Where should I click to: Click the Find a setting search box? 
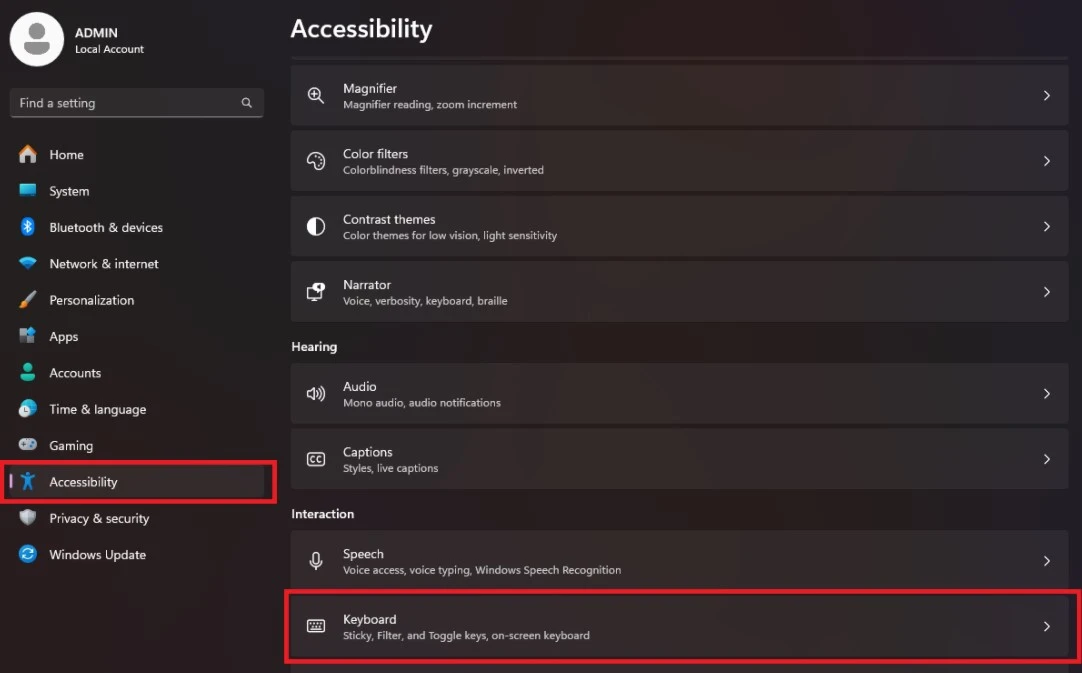point(125,103)
